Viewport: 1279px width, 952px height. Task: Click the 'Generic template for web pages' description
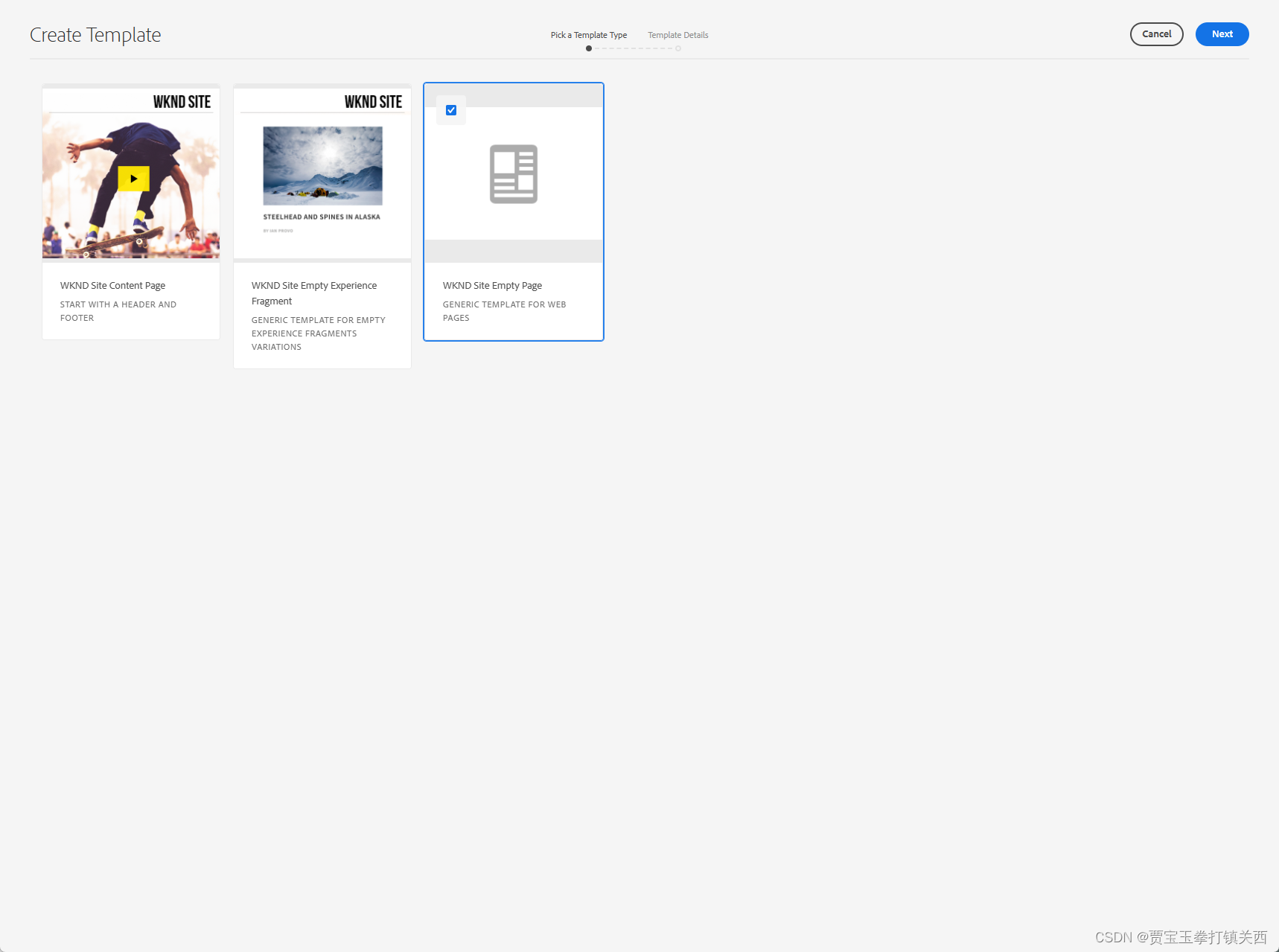pyautogui.click(x=504, y=311)
